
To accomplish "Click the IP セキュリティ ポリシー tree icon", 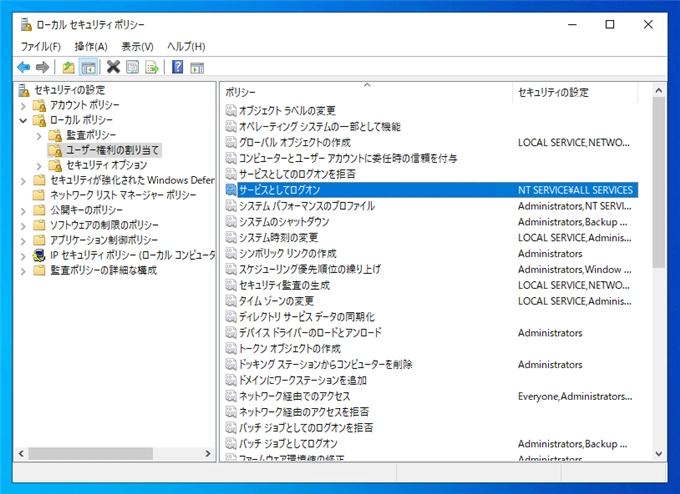I will coord(39,255).
